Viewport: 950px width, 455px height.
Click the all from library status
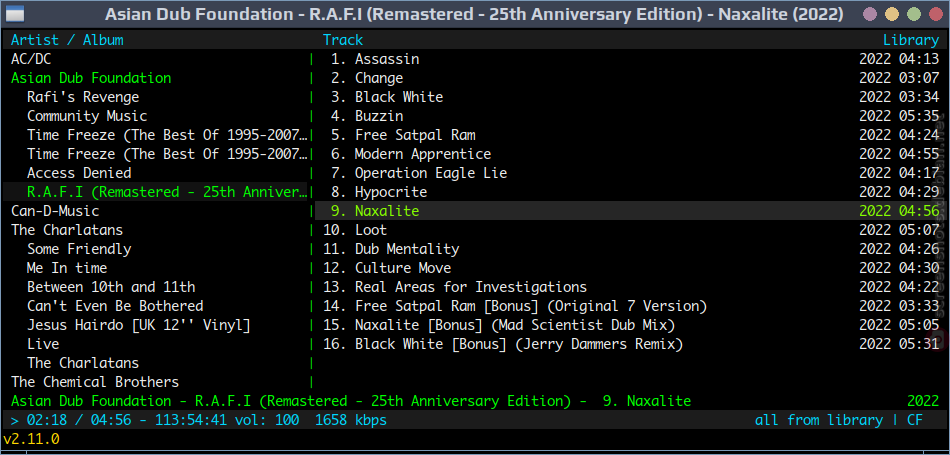click(819, 420)
